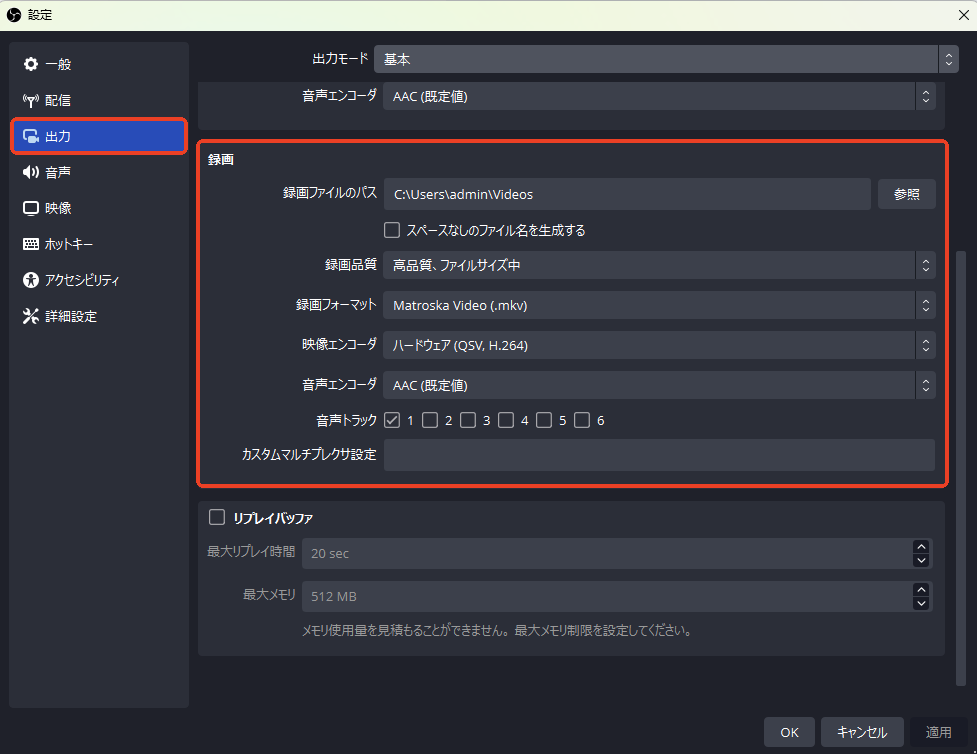Click inside the カスタムマルチプレクサ設定 input field
The image size is (977, 754).
[x=660, y=455]
